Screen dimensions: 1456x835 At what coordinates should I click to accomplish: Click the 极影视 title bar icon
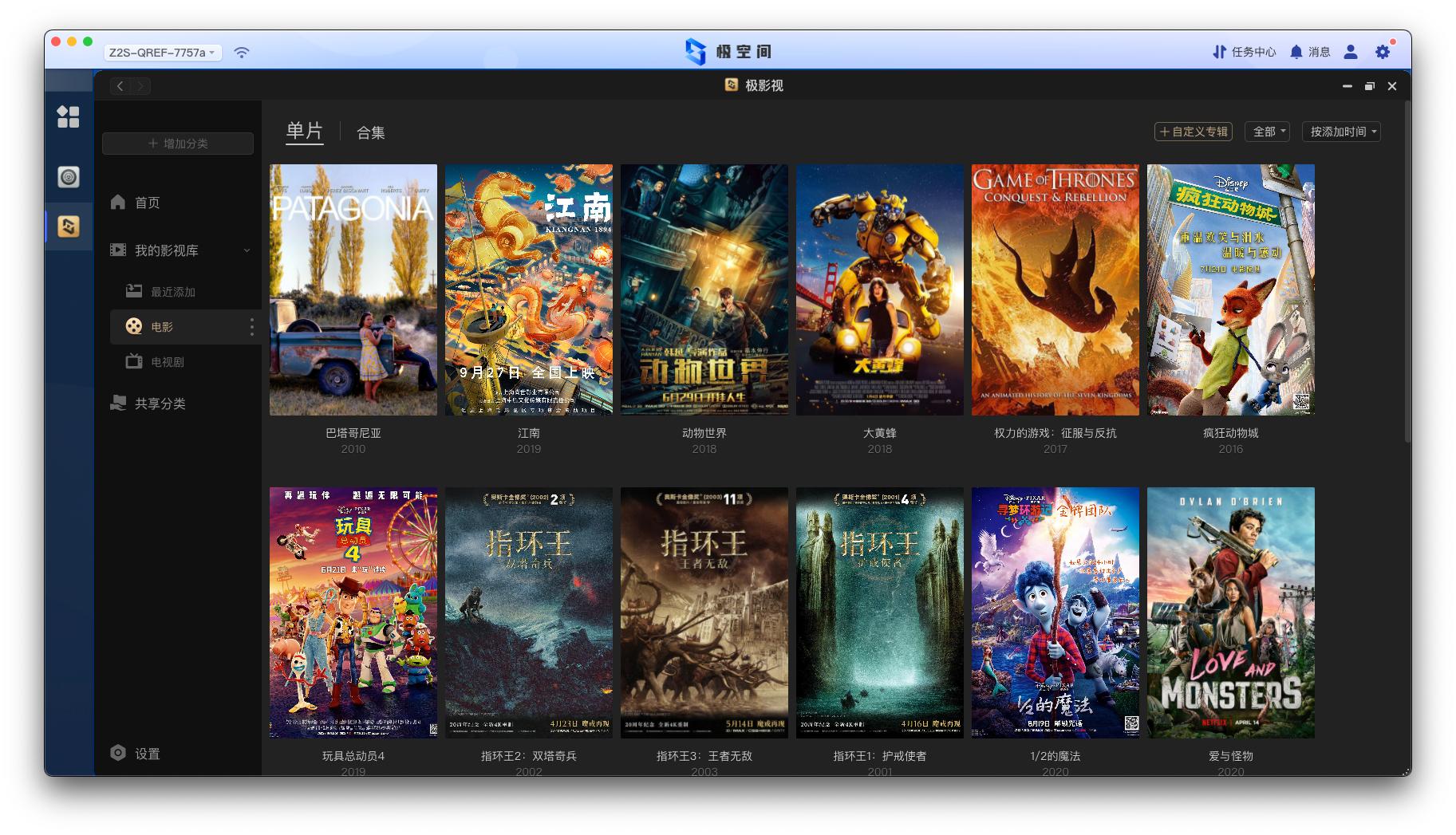[731, 85]
